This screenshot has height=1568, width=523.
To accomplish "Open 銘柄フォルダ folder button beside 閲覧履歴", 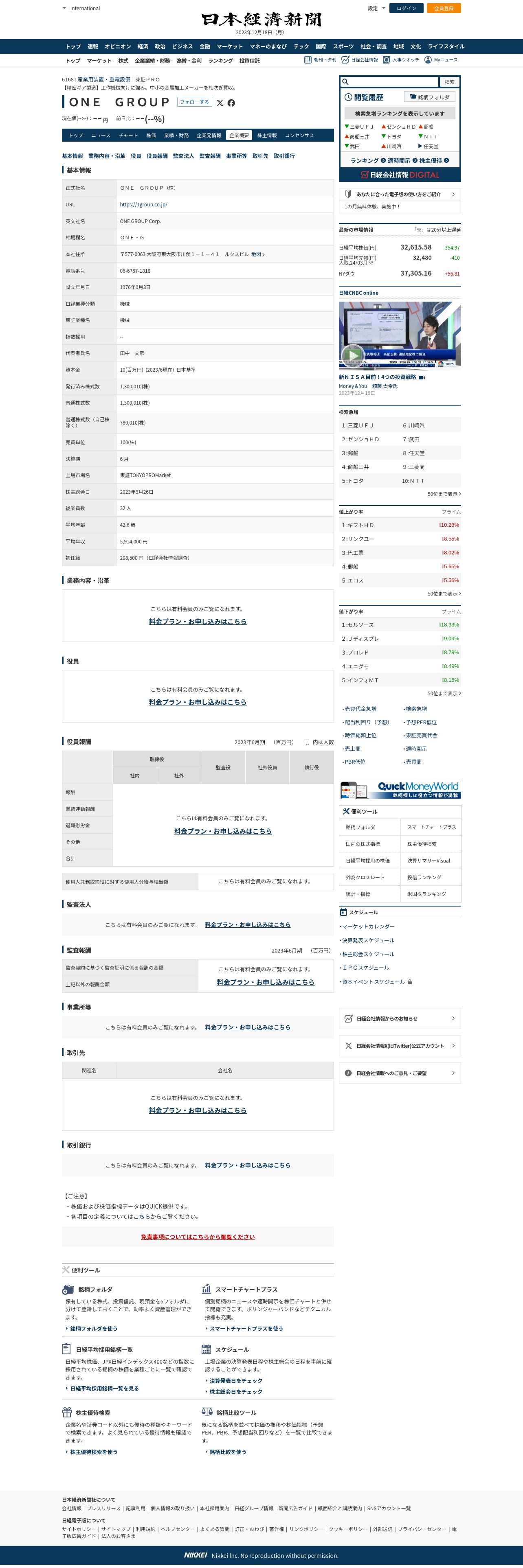I will 430,97.
